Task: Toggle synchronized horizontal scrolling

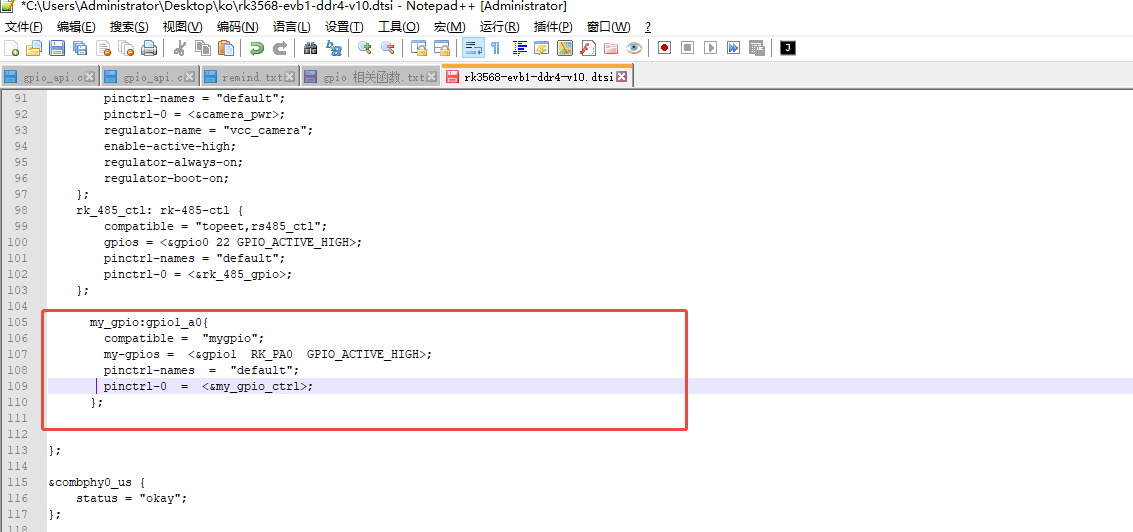Action: click(442, 48)
